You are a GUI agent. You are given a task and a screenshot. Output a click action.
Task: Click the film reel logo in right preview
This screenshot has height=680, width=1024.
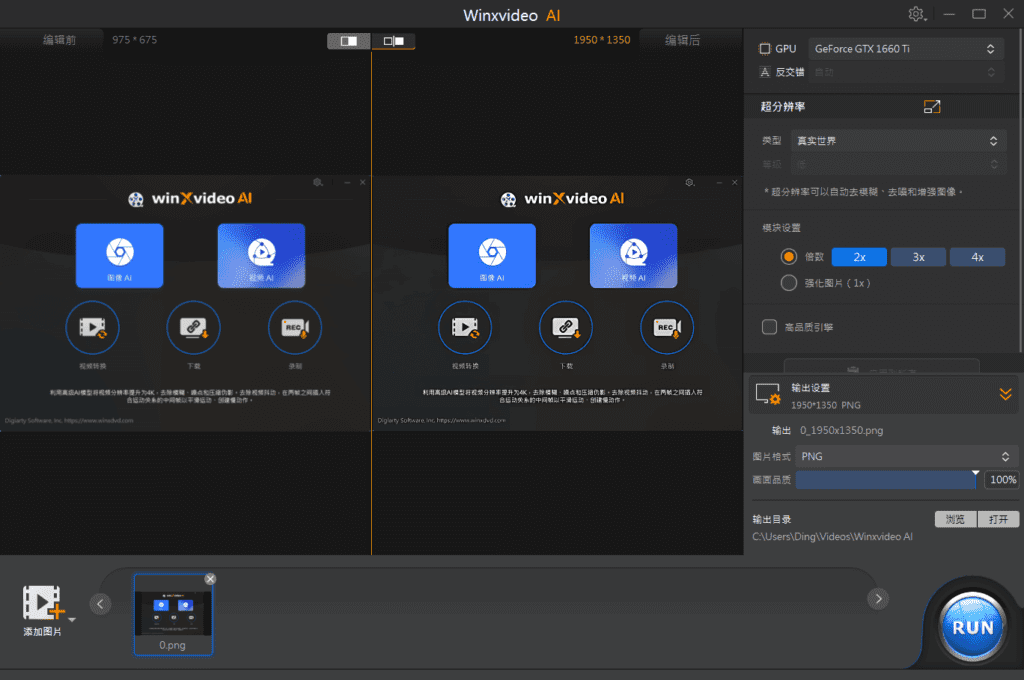click(508, 199)
